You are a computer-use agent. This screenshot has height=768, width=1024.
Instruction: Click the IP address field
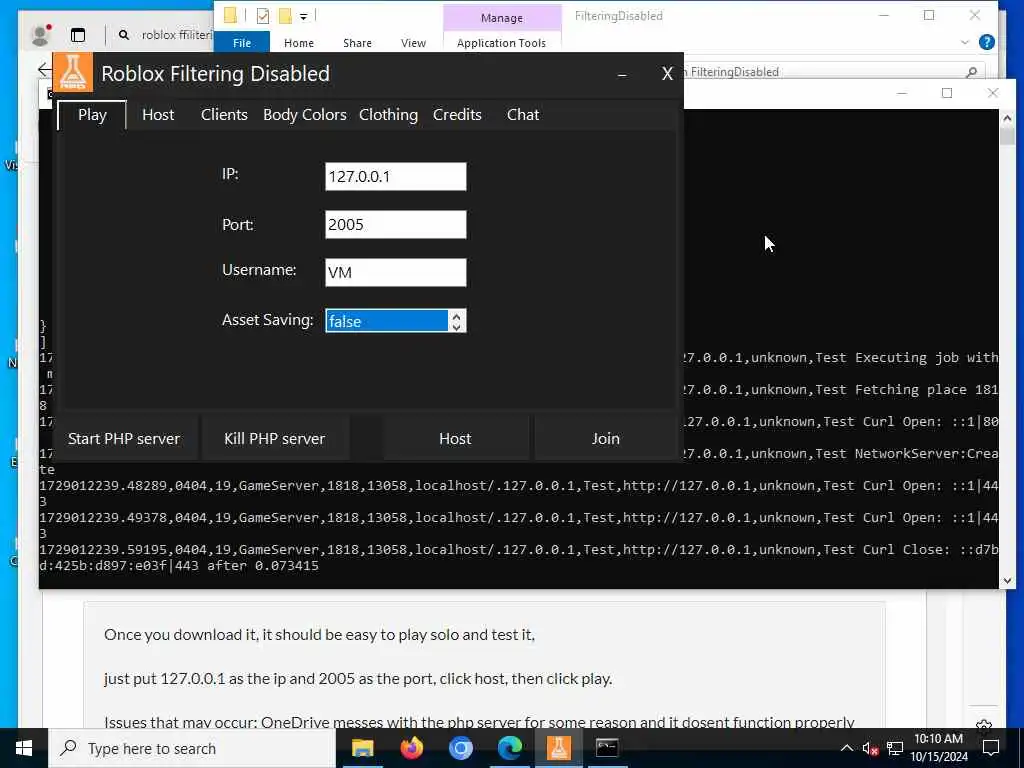(396, 176)
